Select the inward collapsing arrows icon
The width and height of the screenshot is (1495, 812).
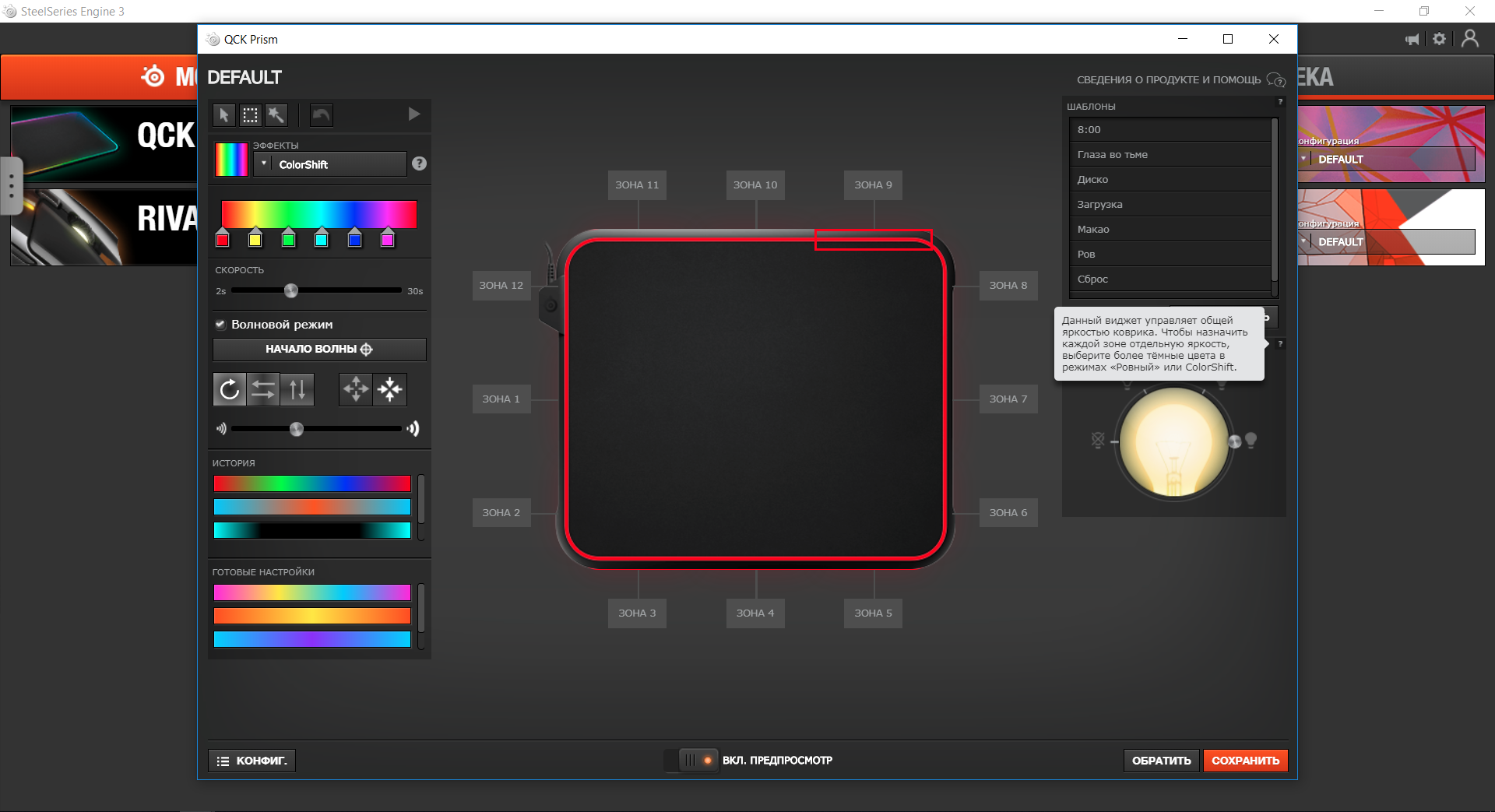point(390,389)
